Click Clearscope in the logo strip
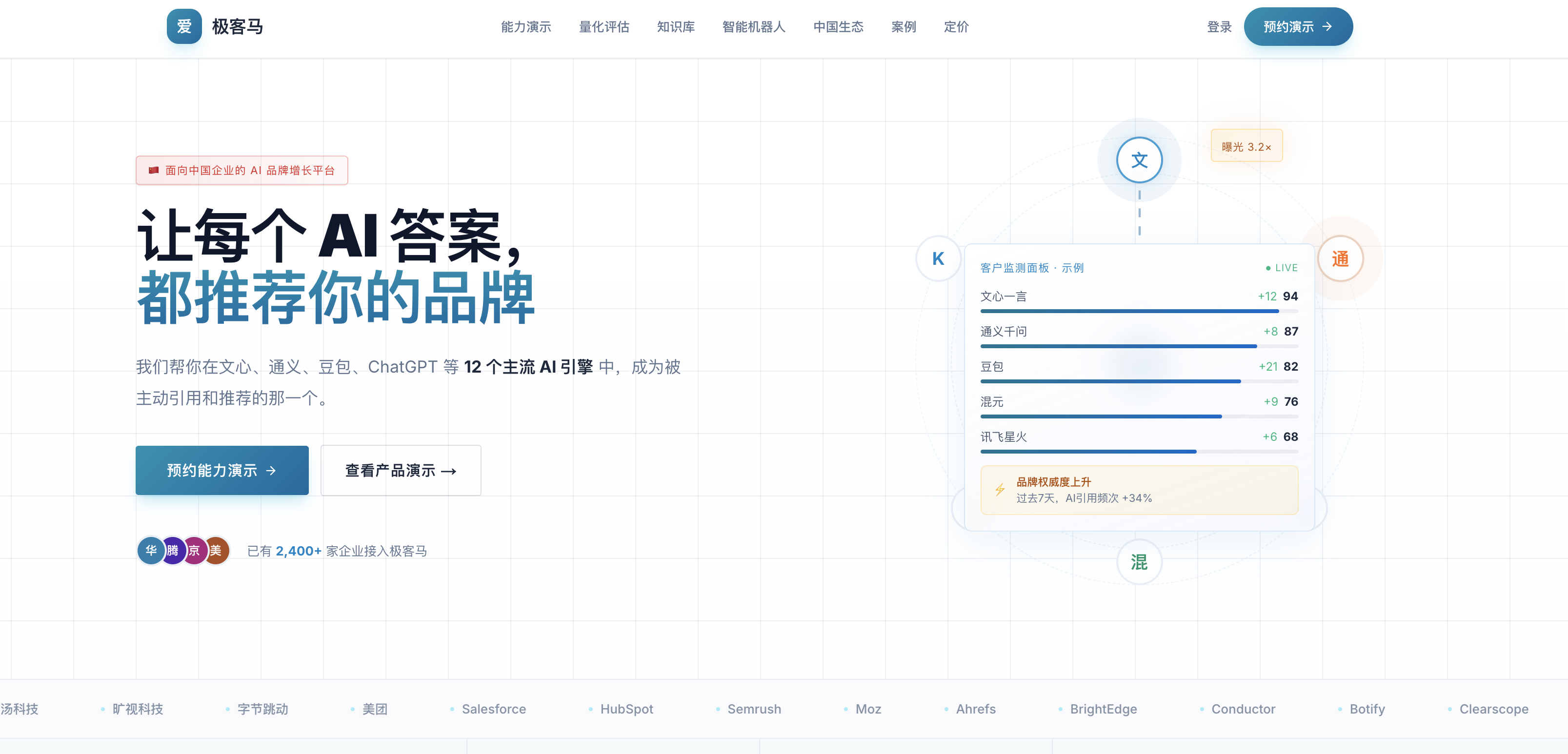This screenshot has width=1568, height=754. tap(1493, 709)
